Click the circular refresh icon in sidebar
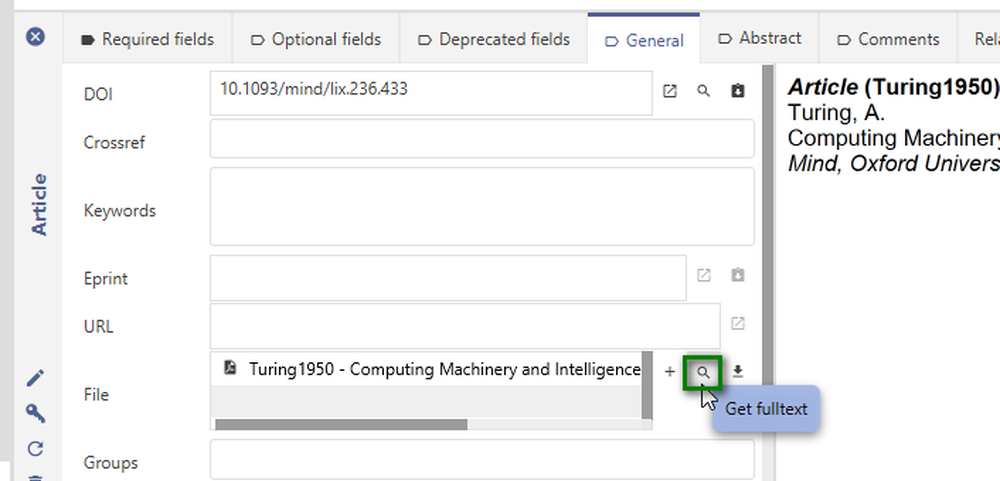Image resolution: width=1000 pixels, height=481 pixels. click(x=36, y=449)
